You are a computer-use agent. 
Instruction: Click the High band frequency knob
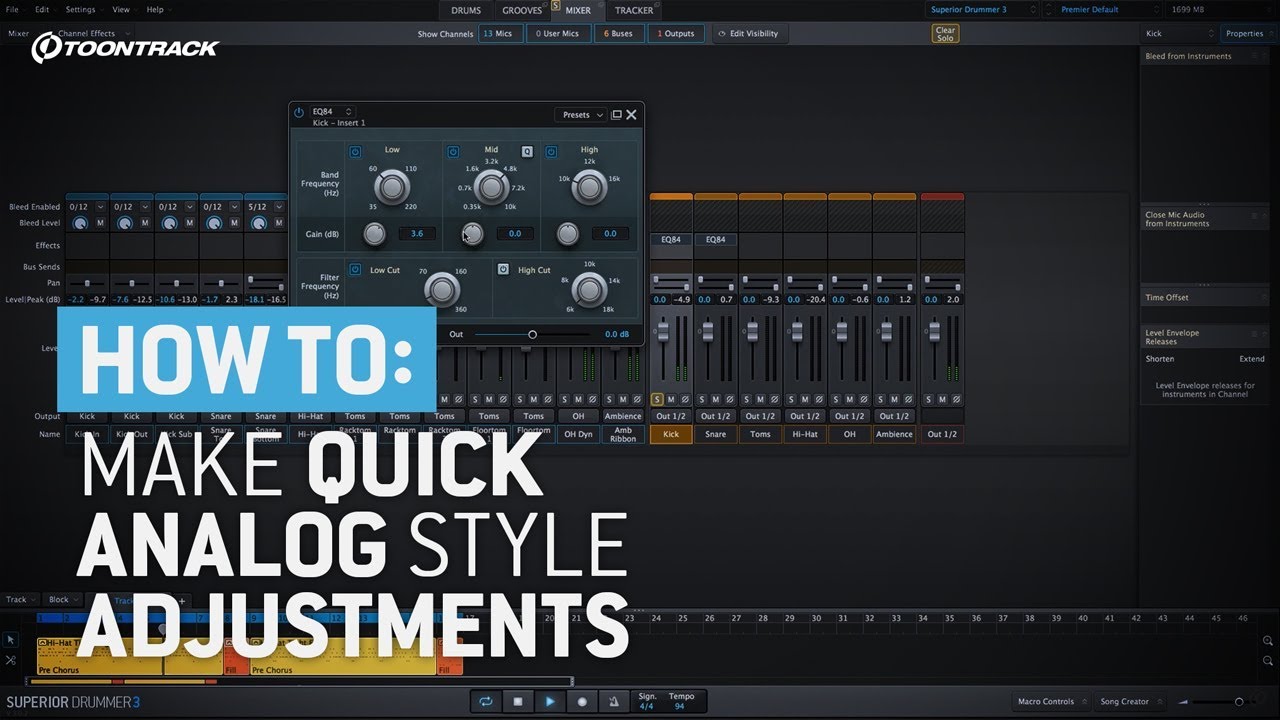pyautogui.click(x=589, y=186)
